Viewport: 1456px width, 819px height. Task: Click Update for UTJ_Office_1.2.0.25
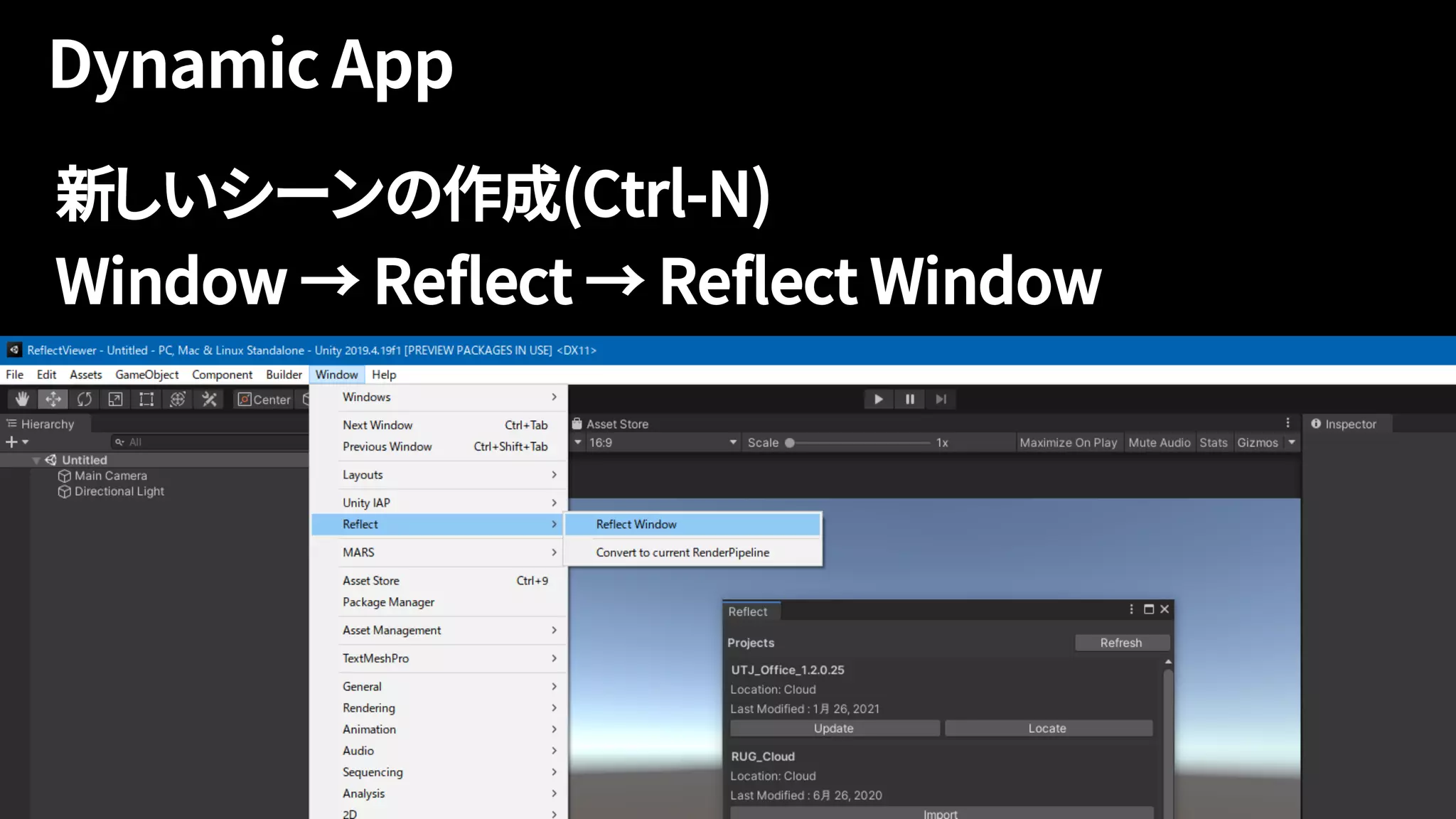pos(834,728)
